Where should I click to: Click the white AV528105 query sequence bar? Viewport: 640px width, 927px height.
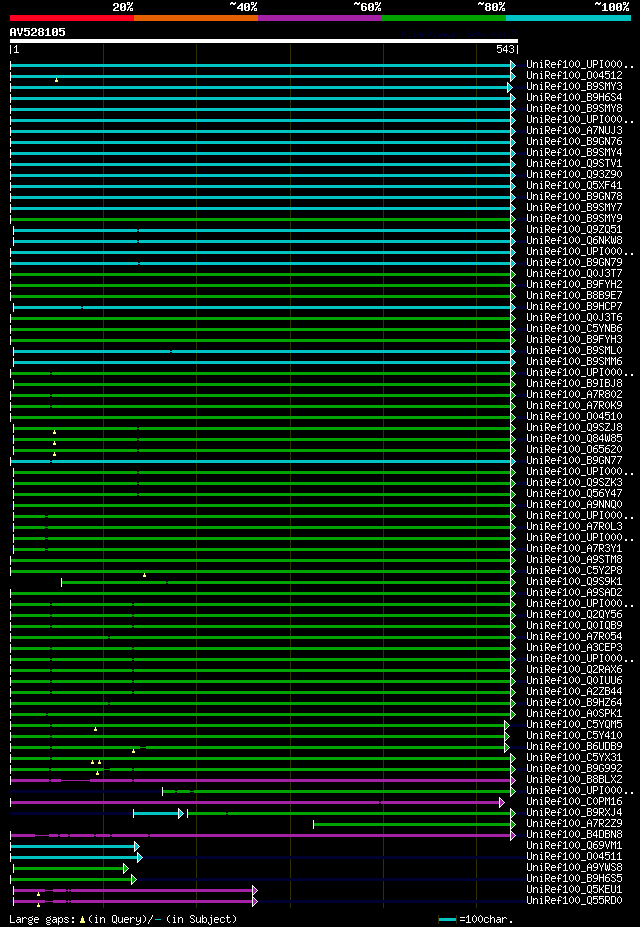(x=264, y=41)
